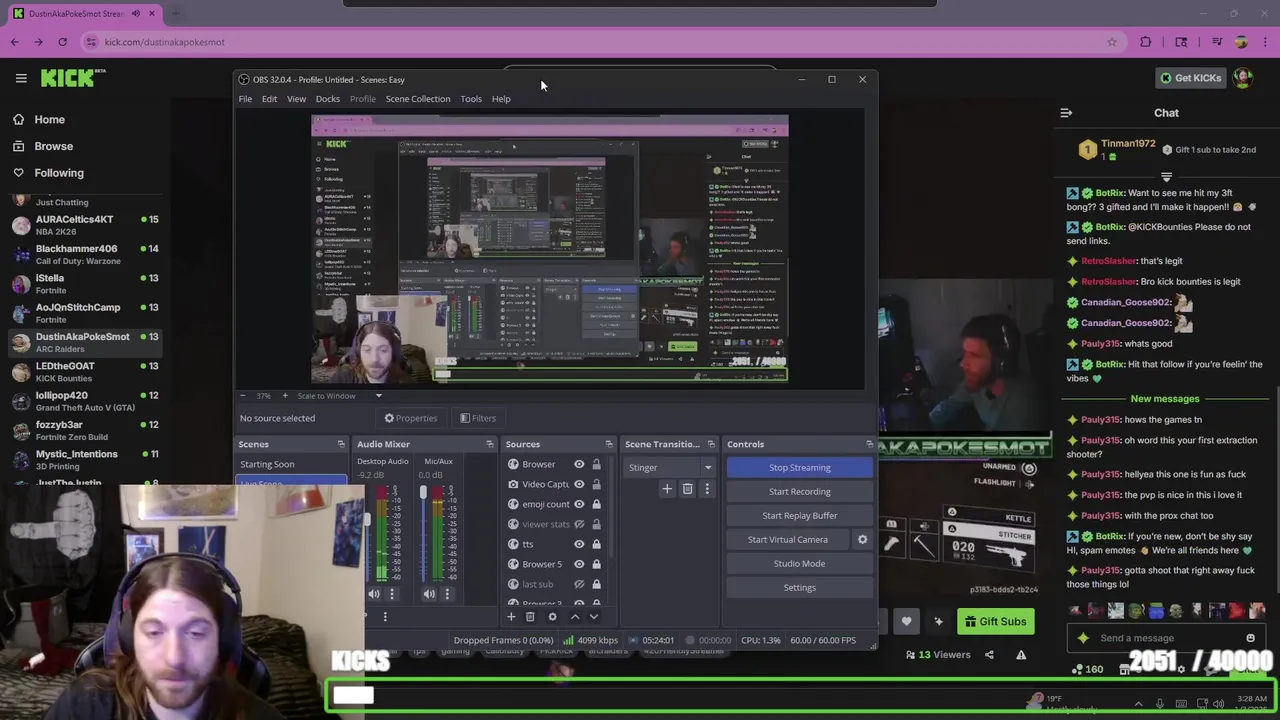
Task: Toggle lock on the Browser 5 source
Action: pyautogui.click(x=596, y=564)
